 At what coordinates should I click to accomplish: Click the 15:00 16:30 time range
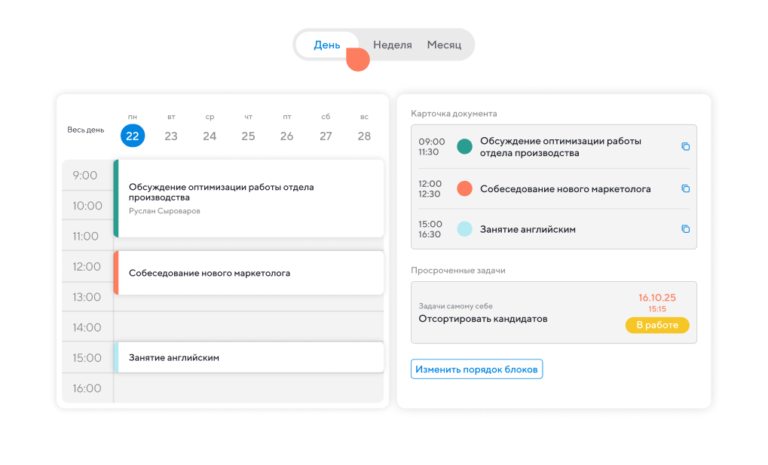(430, 229)
